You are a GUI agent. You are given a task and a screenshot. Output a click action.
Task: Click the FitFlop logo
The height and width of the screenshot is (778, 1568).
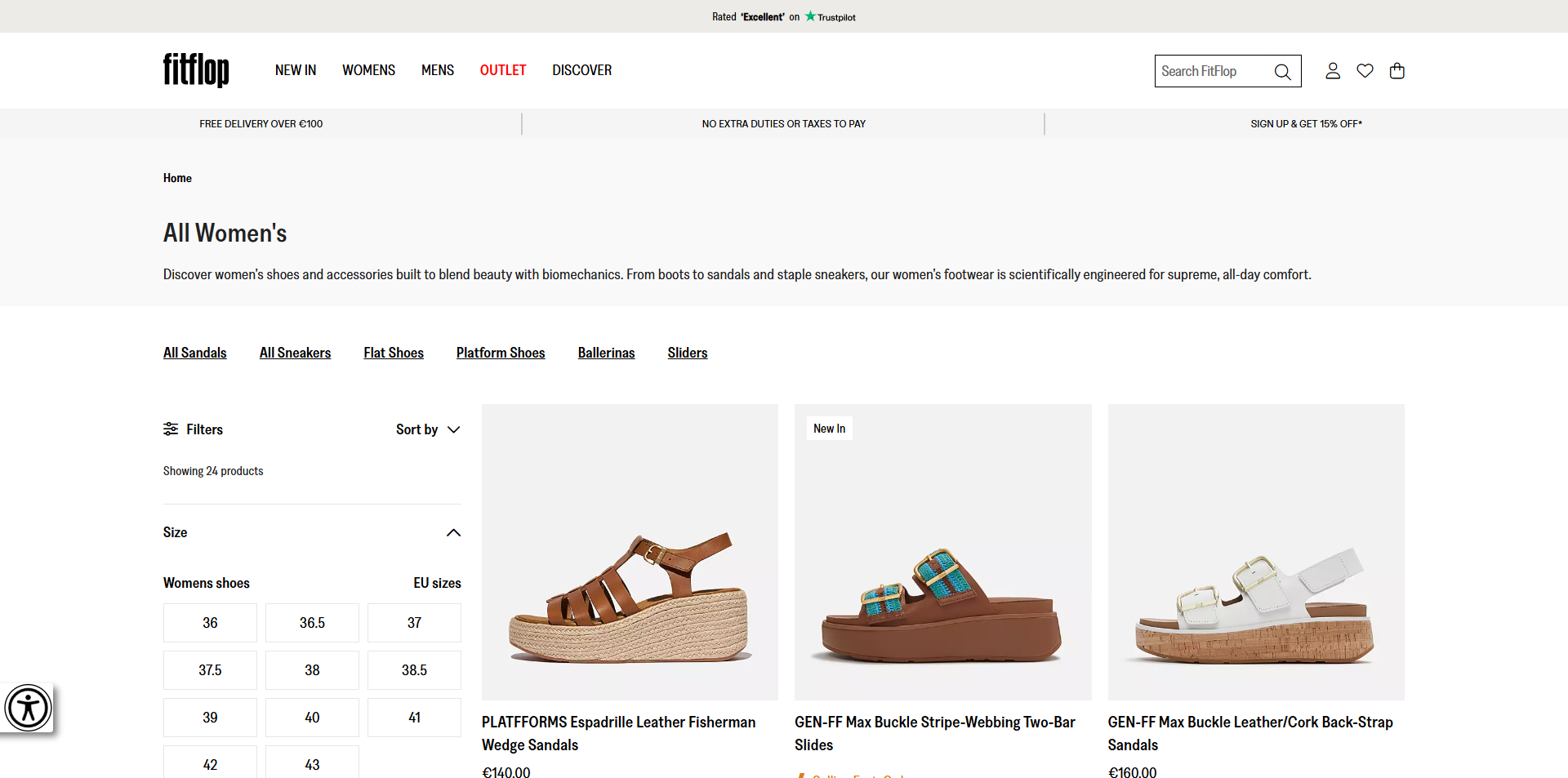click(196, 70)
